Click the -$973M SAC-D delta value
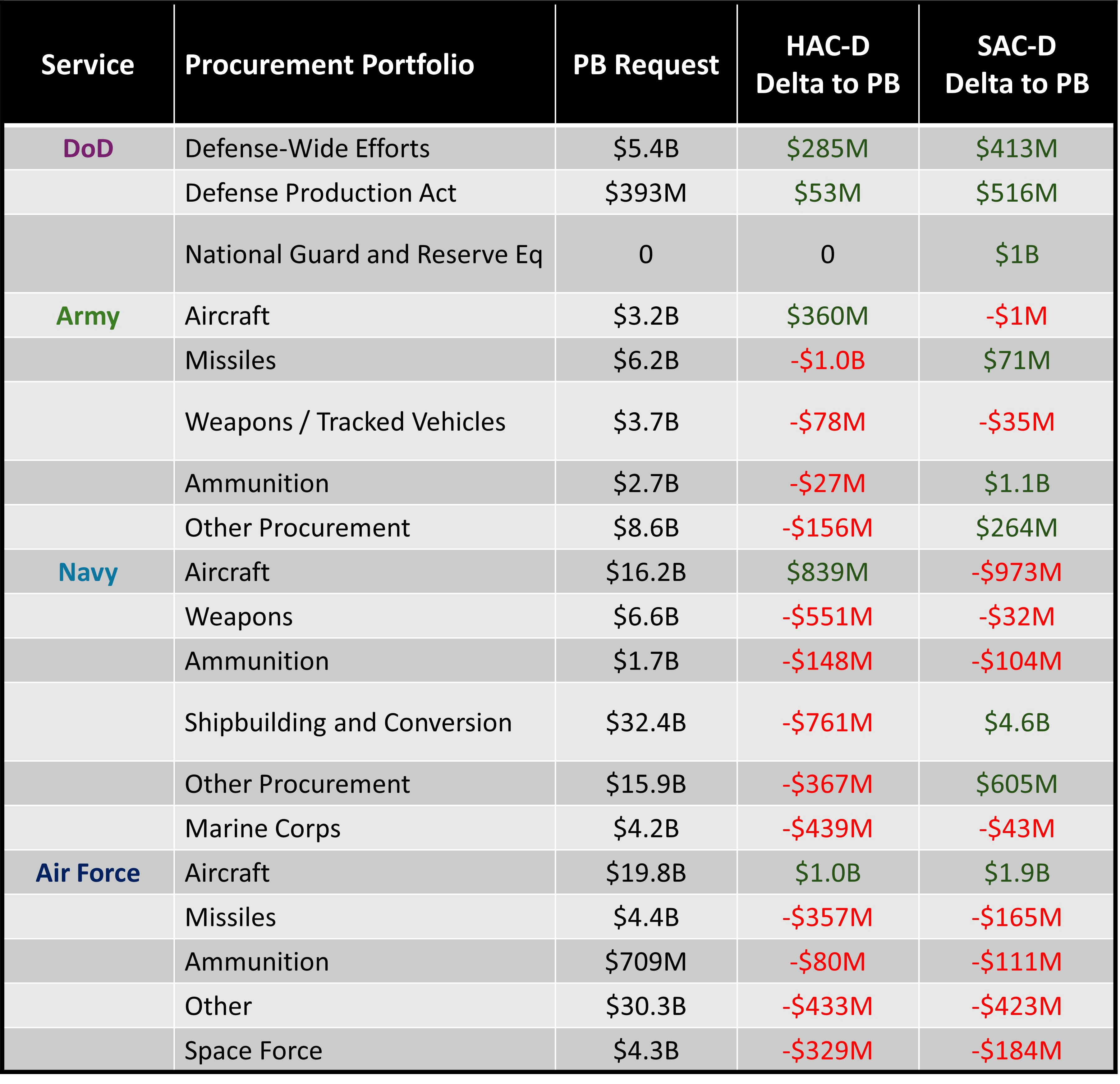This screenshot has width=1120, height=1084. pos(1017,573)
